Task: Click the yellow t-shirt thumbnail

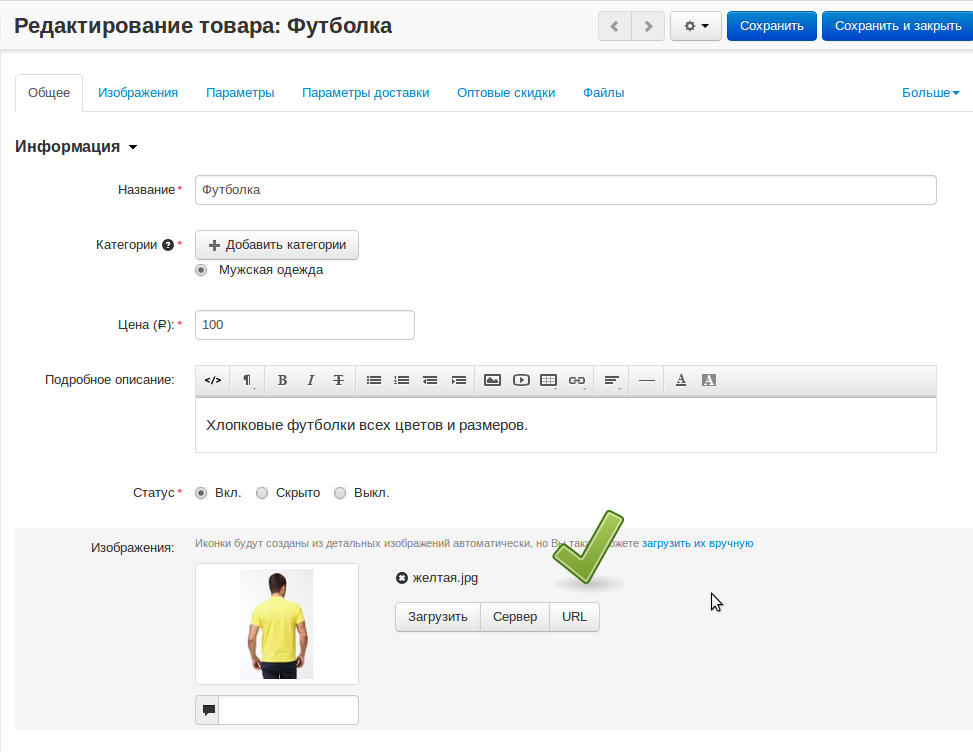Action: click(276, 624)
